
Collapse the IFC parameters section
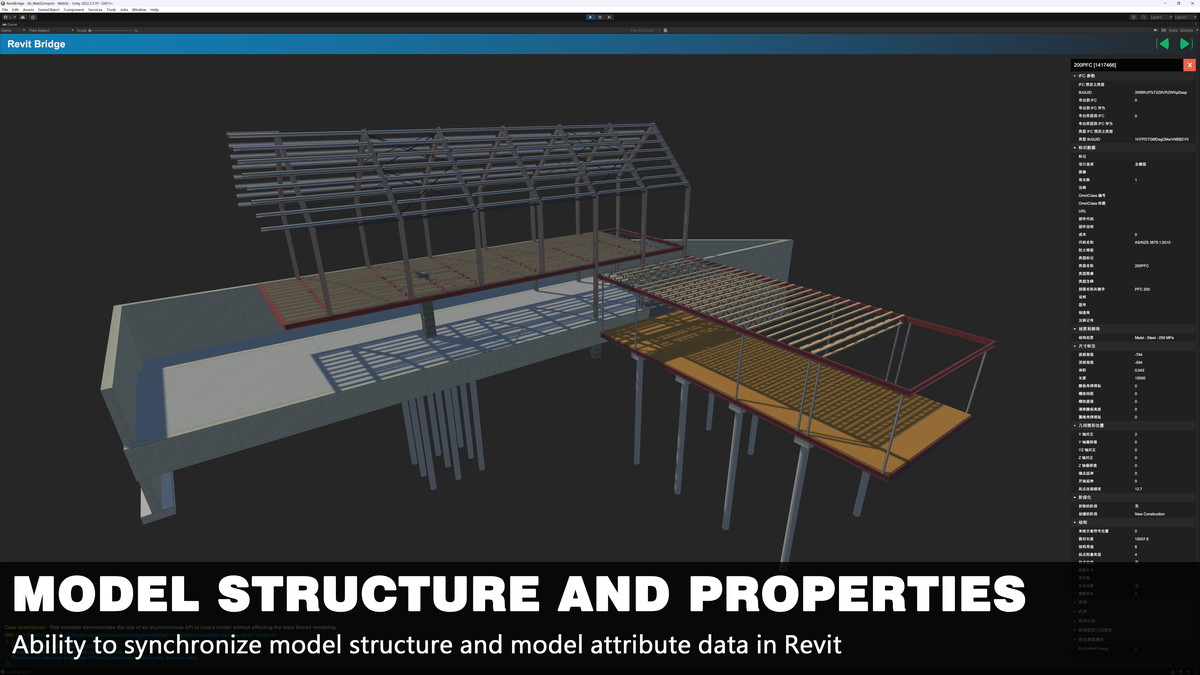pos(1075,76)
